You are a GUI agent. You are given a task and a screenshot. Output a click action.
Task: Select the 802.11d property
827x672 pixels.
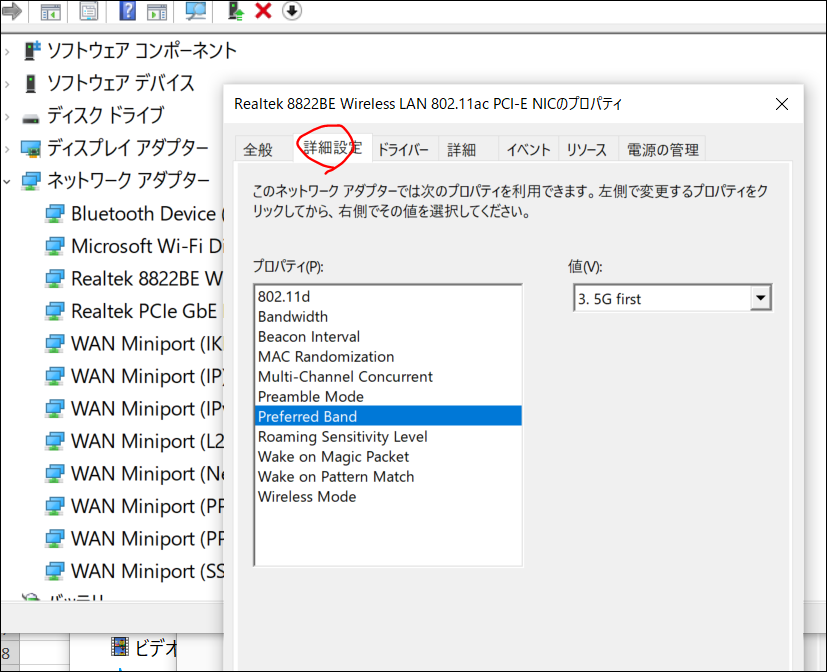tap(388, 296)
